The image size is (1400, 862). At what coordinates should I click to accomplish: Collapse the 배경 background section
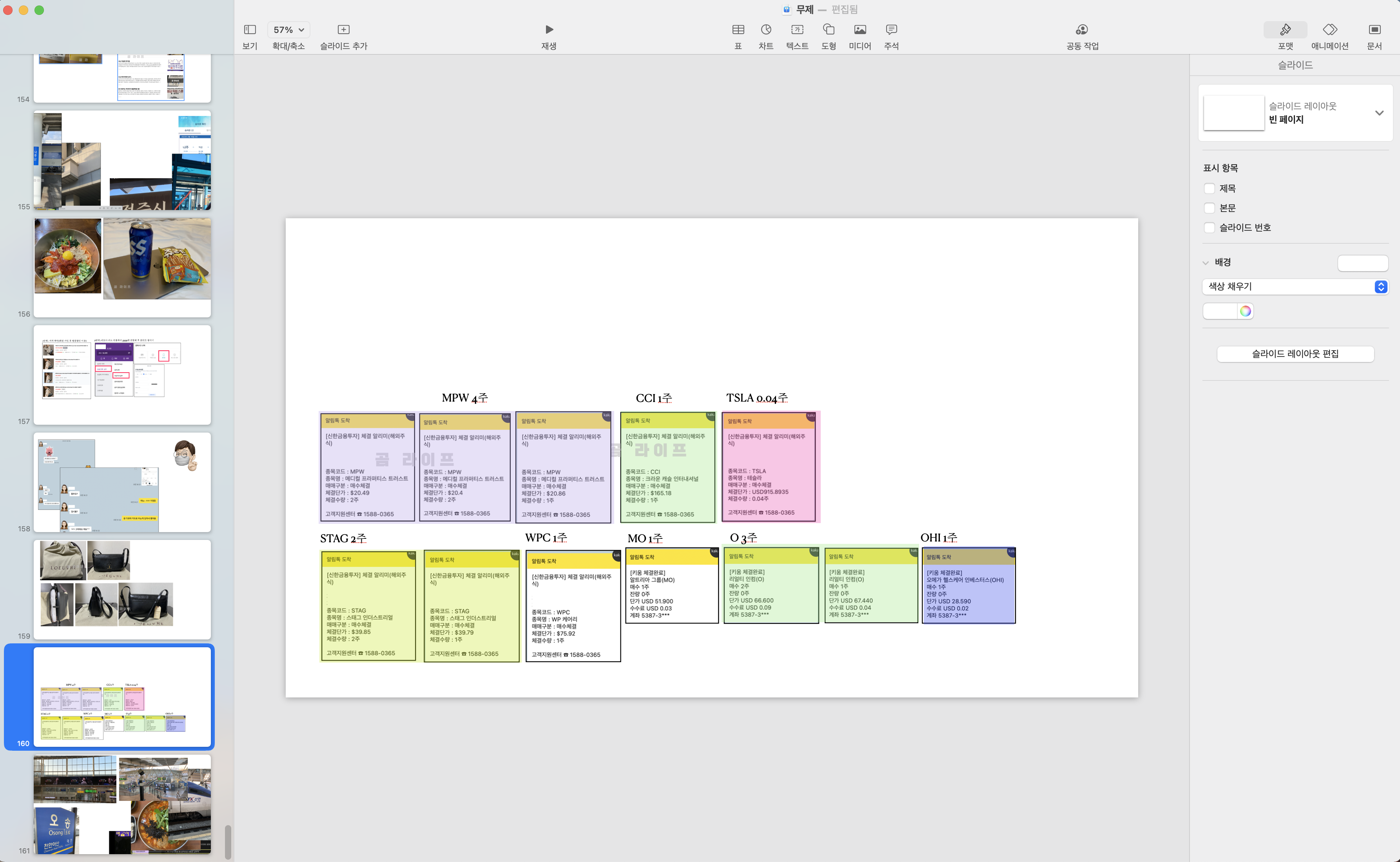click(x=1206, y=263)
